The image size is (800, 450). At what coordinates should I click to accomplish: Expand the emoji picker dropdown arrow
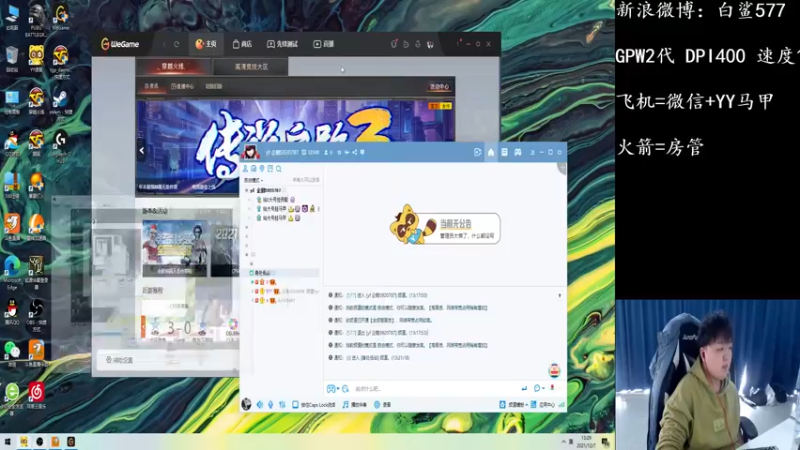338,389
